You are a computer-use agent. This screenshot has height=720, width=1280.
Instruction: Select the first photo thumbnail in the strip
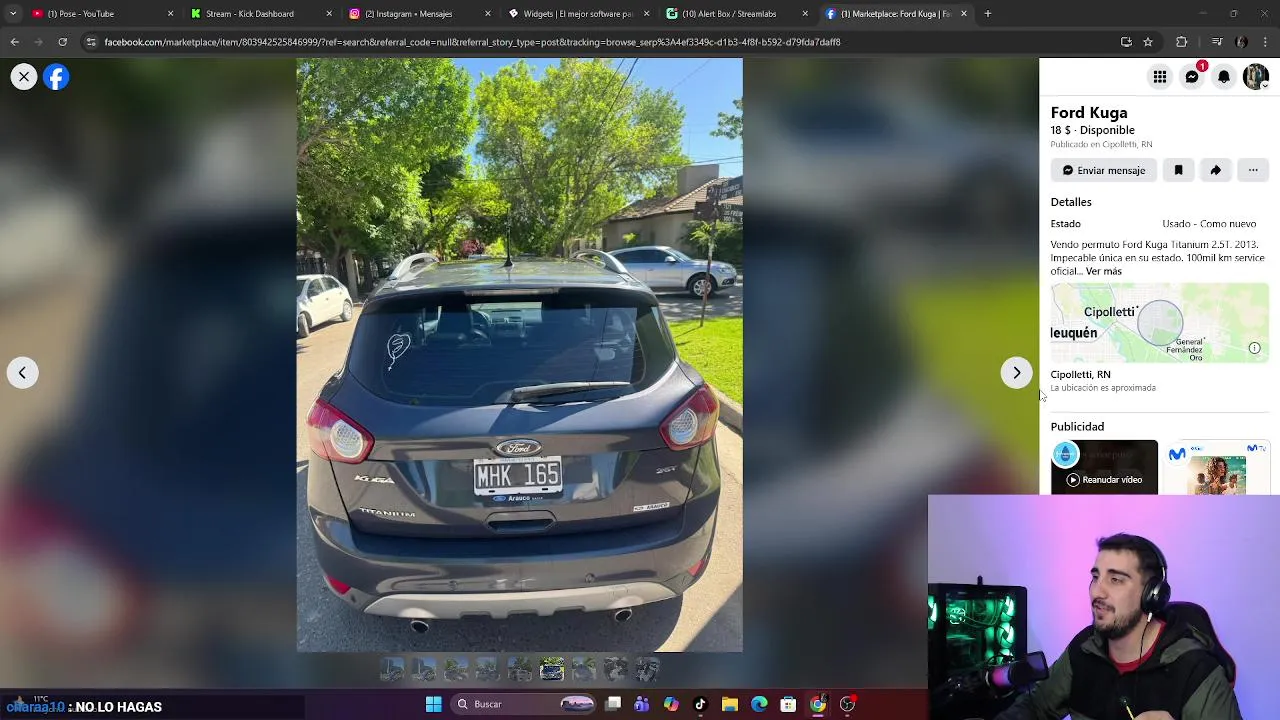pos(391,670)
